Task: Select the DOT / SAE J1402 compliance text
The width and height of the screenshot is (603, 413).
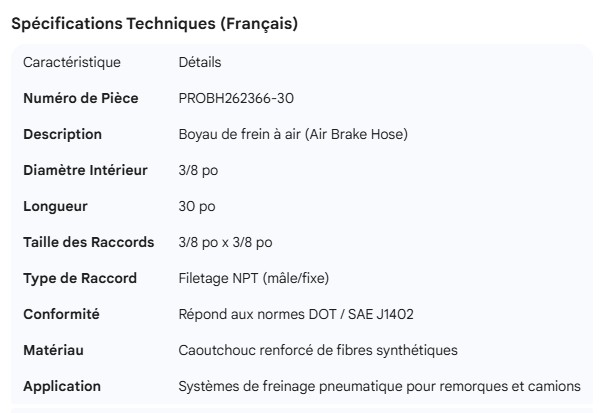Action: click(x=364, y=314)
